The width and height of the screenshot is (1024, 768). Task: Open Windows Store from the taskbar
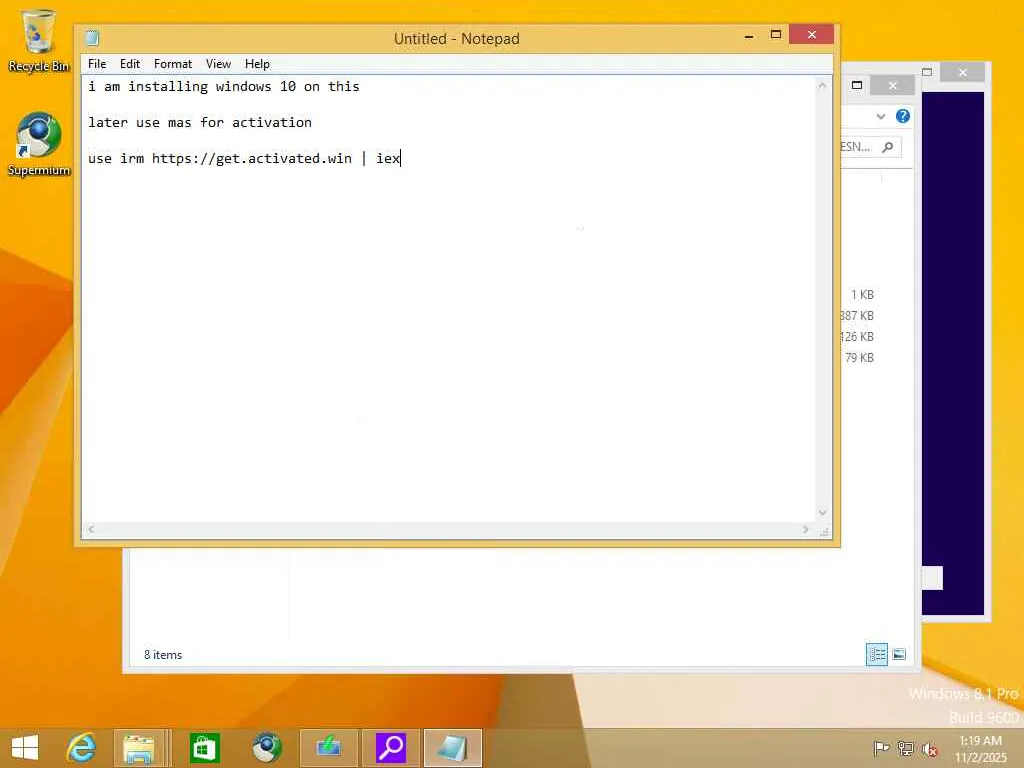204,748
